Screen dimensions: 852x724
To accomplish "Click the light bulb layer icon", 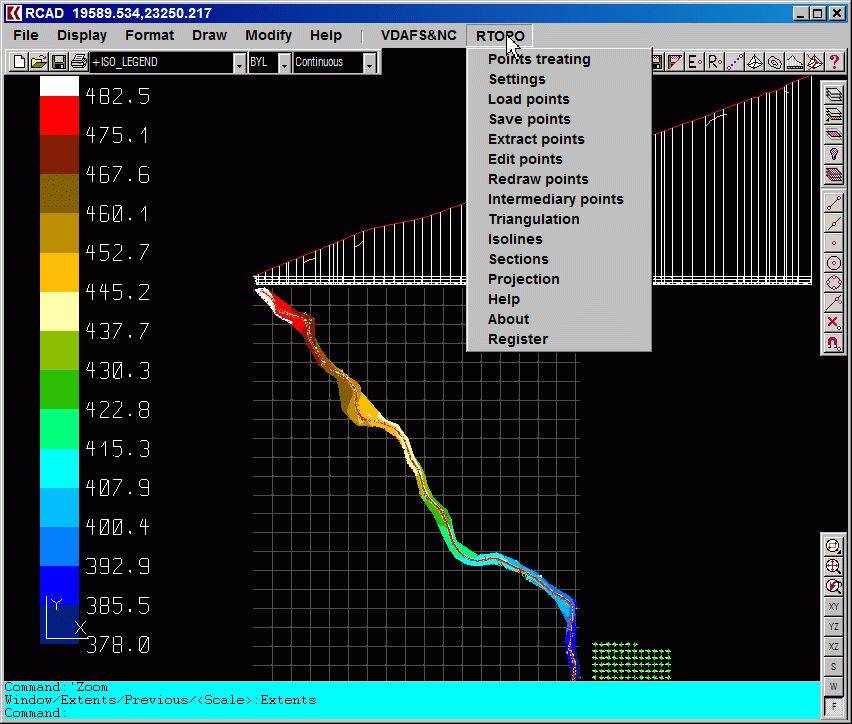I will (833, 154).
